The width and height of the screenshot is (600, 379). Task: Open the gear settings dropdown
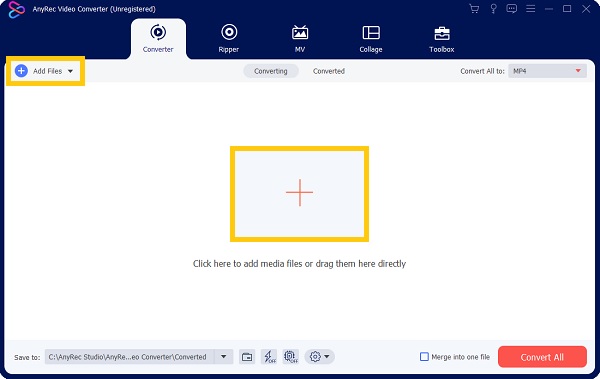point(320,357)
